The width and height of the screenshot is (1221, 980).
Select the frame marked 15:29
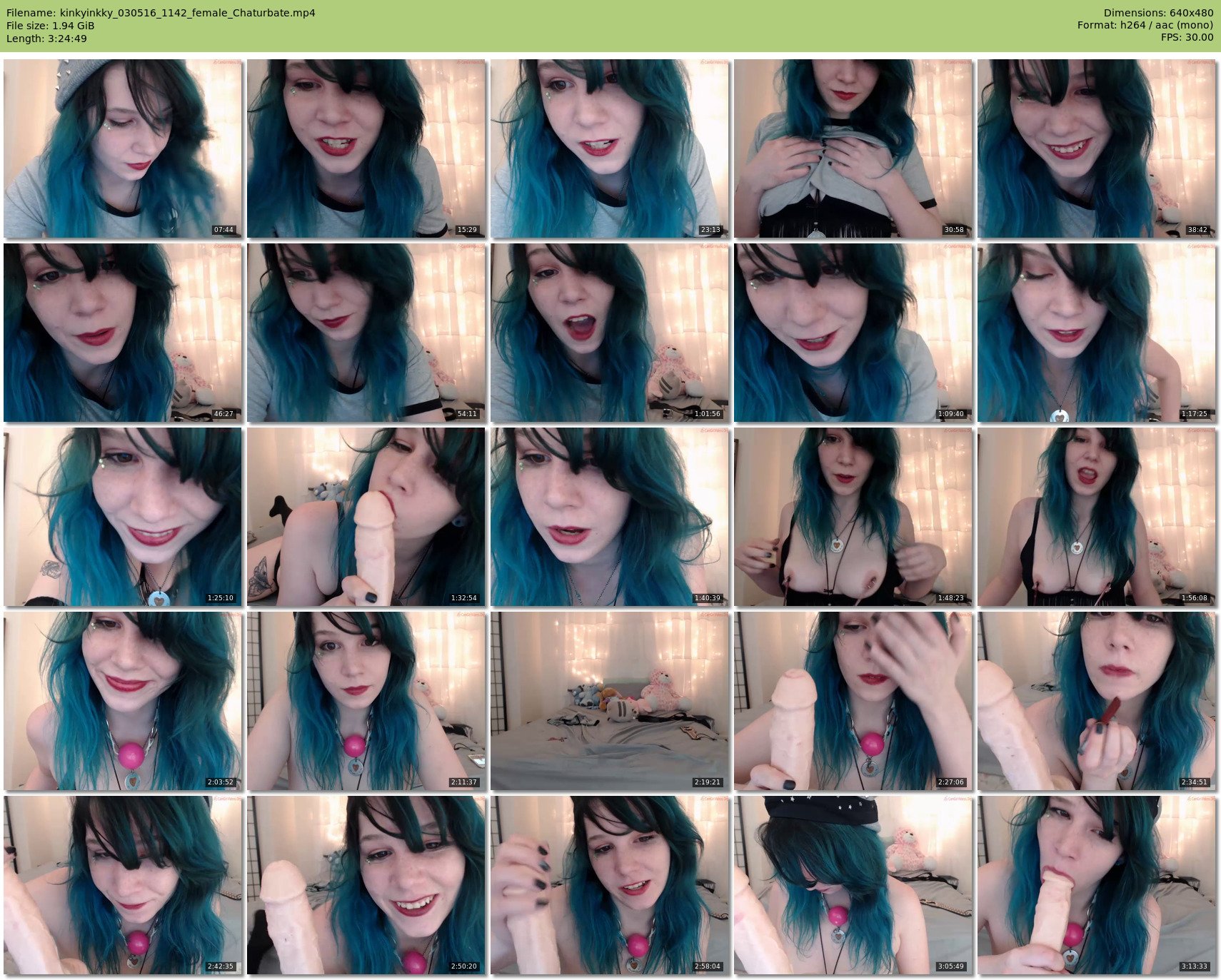[x=366, y=148]
